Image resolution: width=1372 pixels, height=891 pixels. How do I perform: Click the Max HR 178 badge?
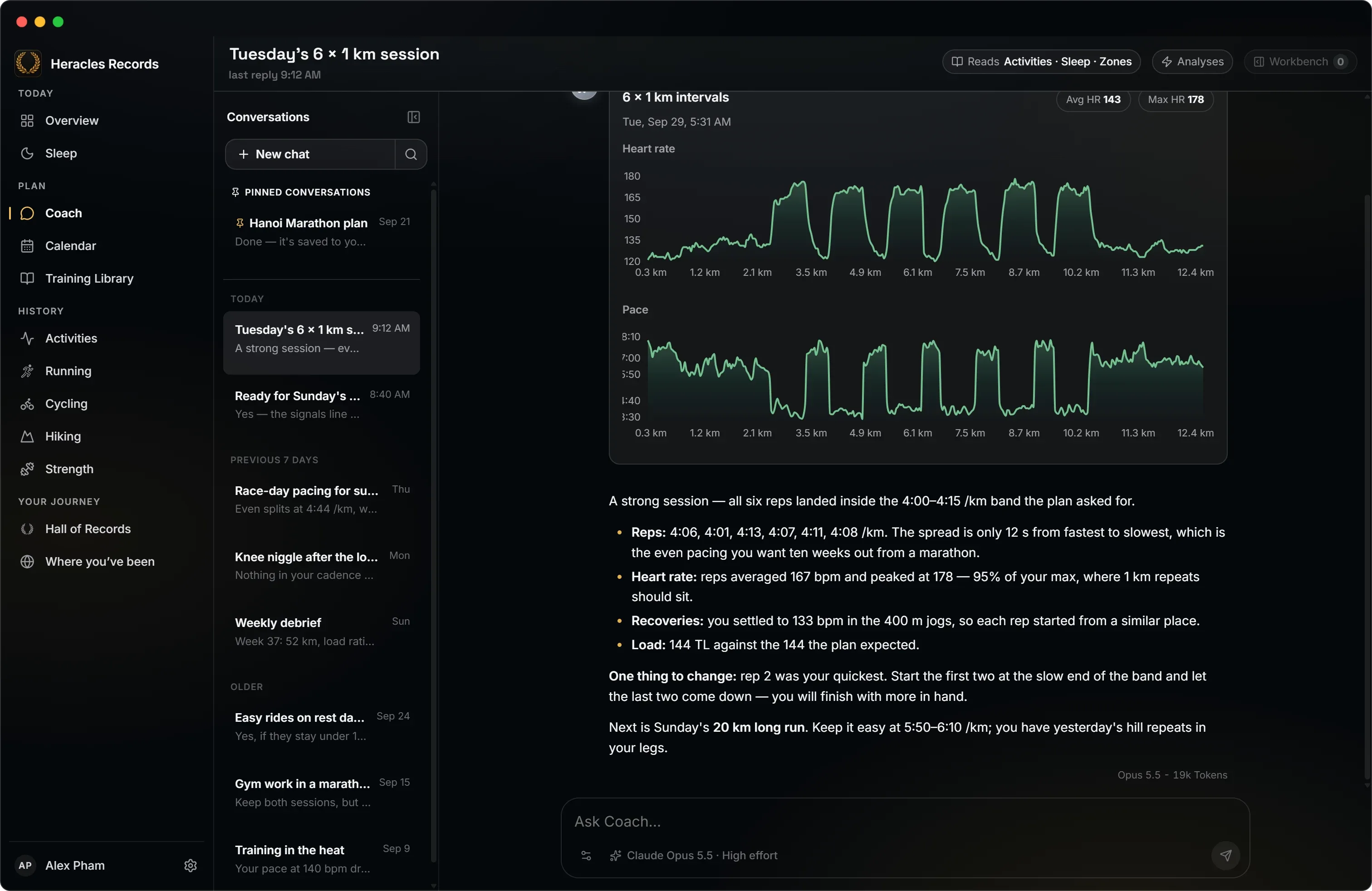click(1176, 100)
